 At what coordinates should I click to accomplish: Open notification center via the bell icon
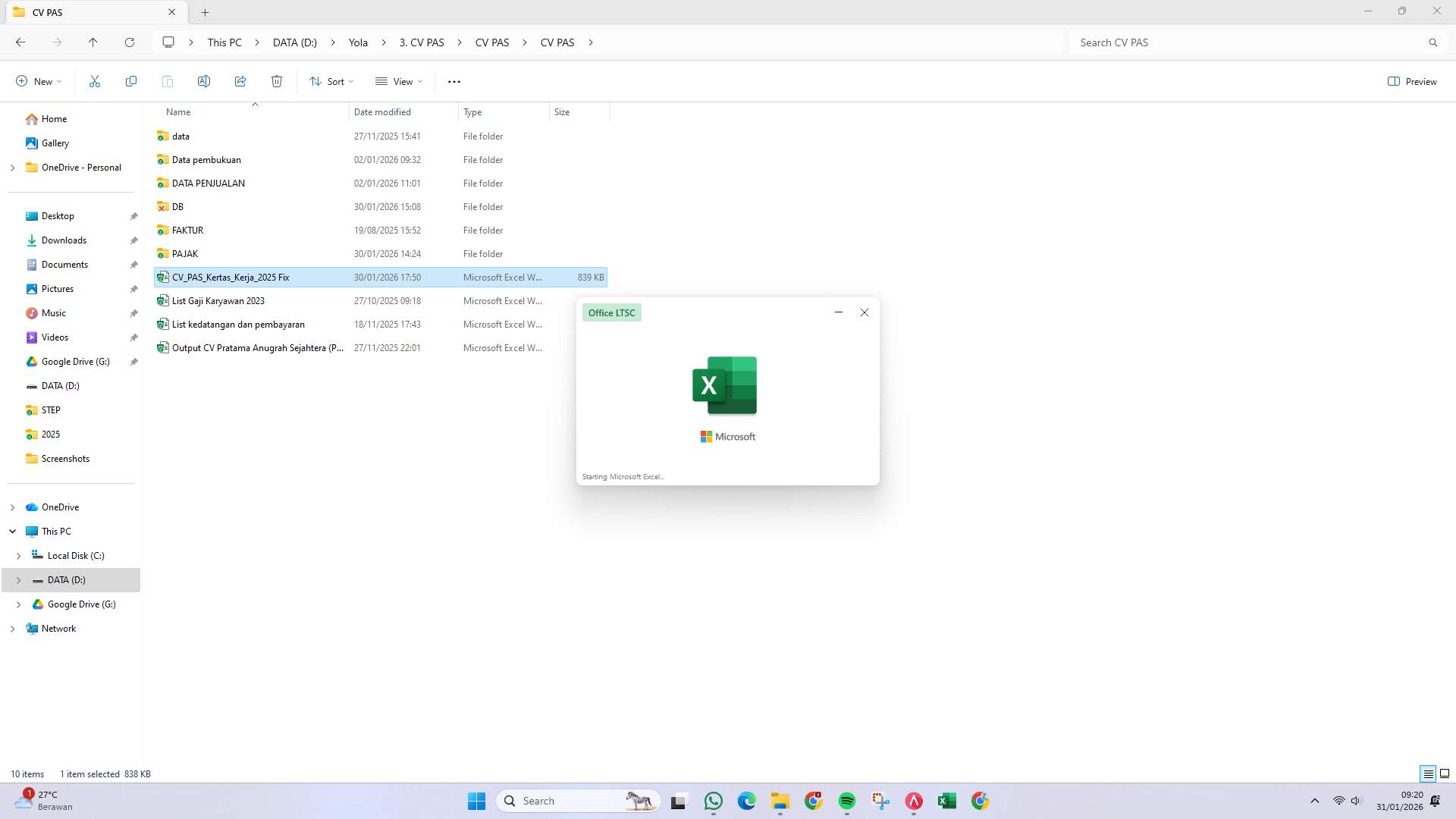(1436, 800)
